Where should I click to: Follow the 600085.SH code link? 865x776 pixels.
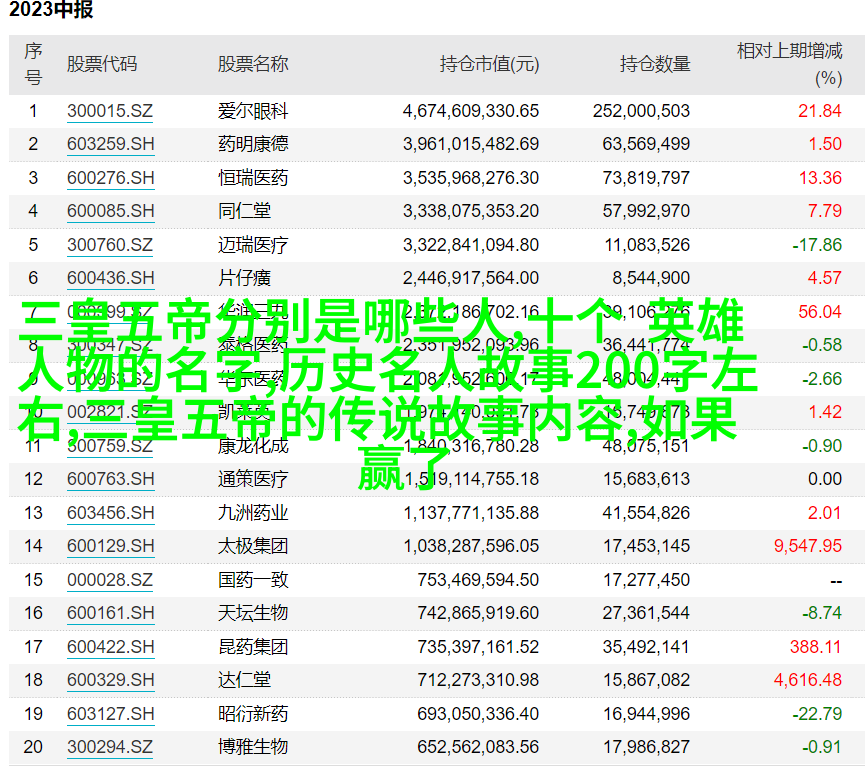point(110,211)
